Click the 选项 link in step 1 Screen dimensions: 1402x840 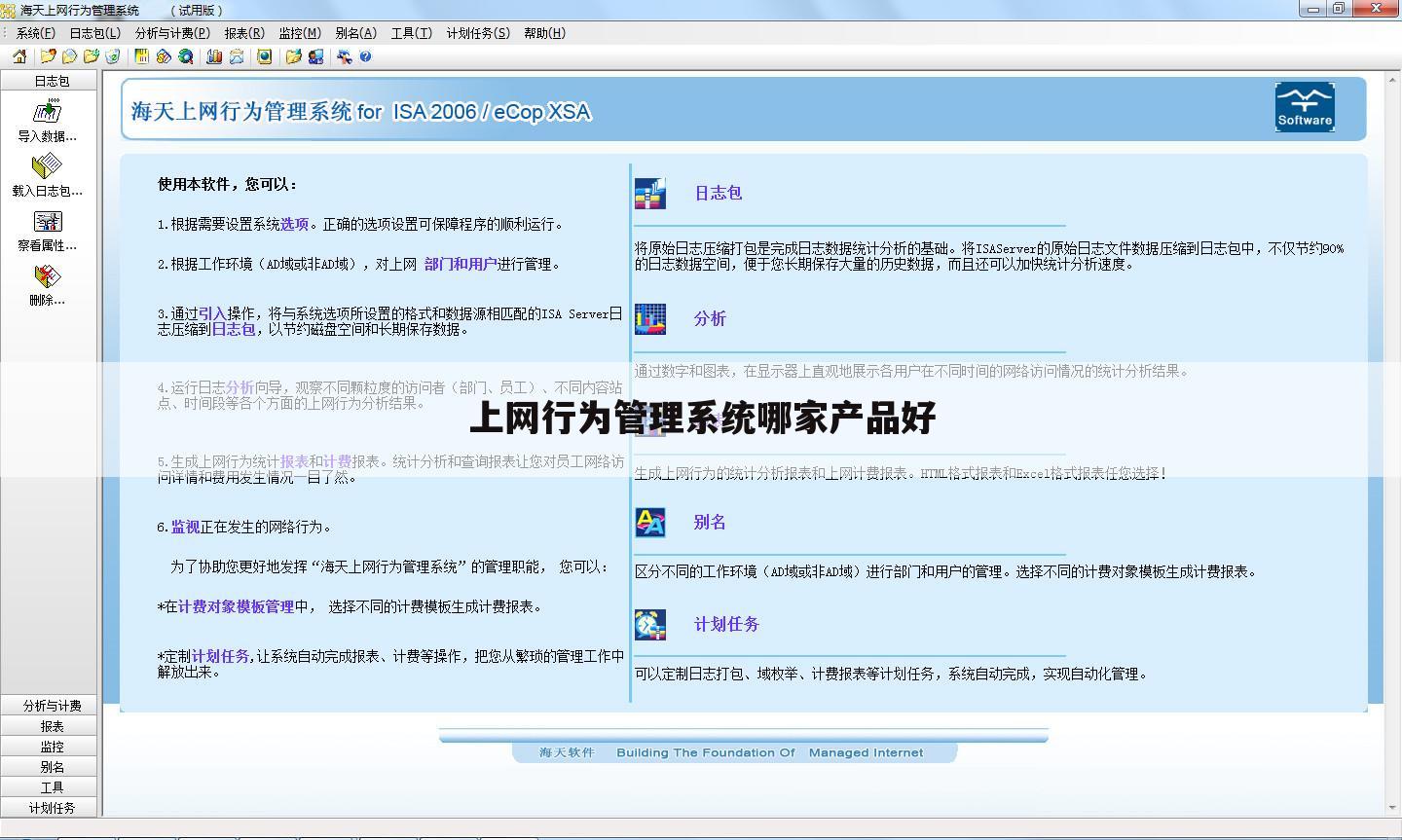pos(294,224)
